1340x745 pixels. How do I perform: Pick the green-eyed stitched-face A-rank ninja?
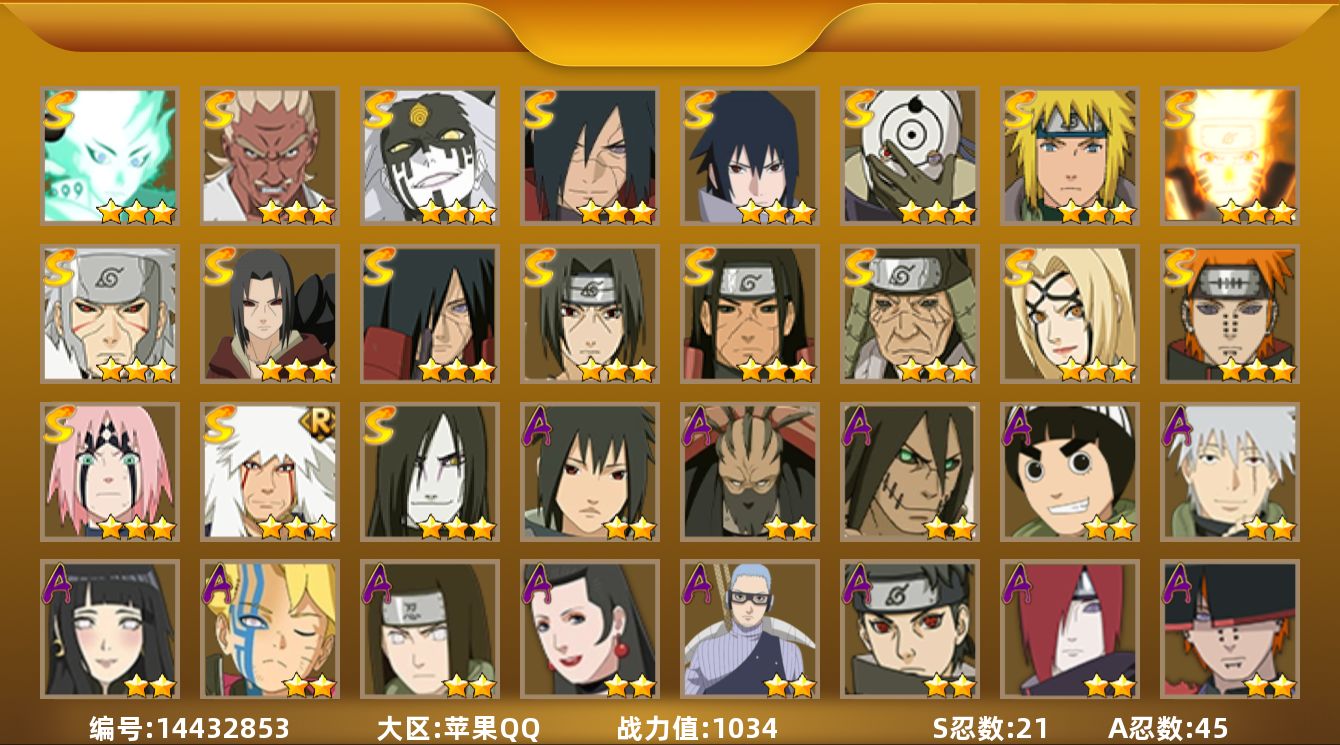click(910, 472)
